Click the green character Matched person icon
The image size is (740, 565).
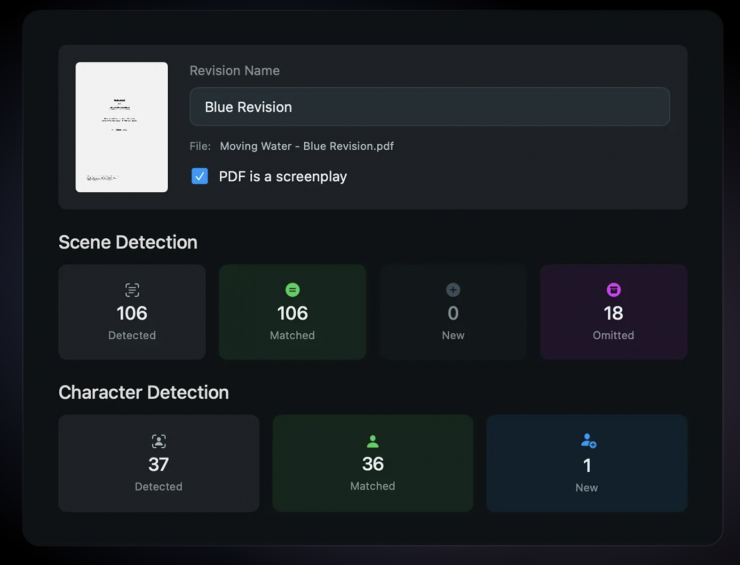tap(373, 441)
